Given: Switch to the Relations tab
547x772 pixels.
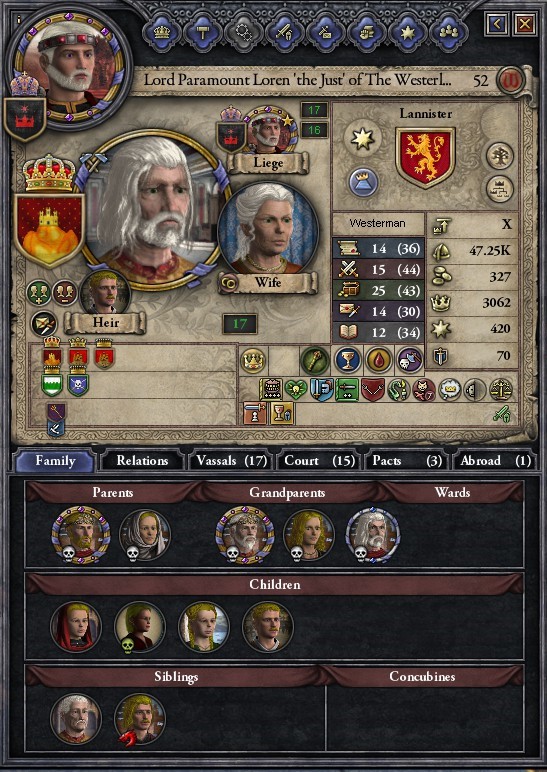Looking at the screenshot, I should pyautogui.click(x=142, y=461).
